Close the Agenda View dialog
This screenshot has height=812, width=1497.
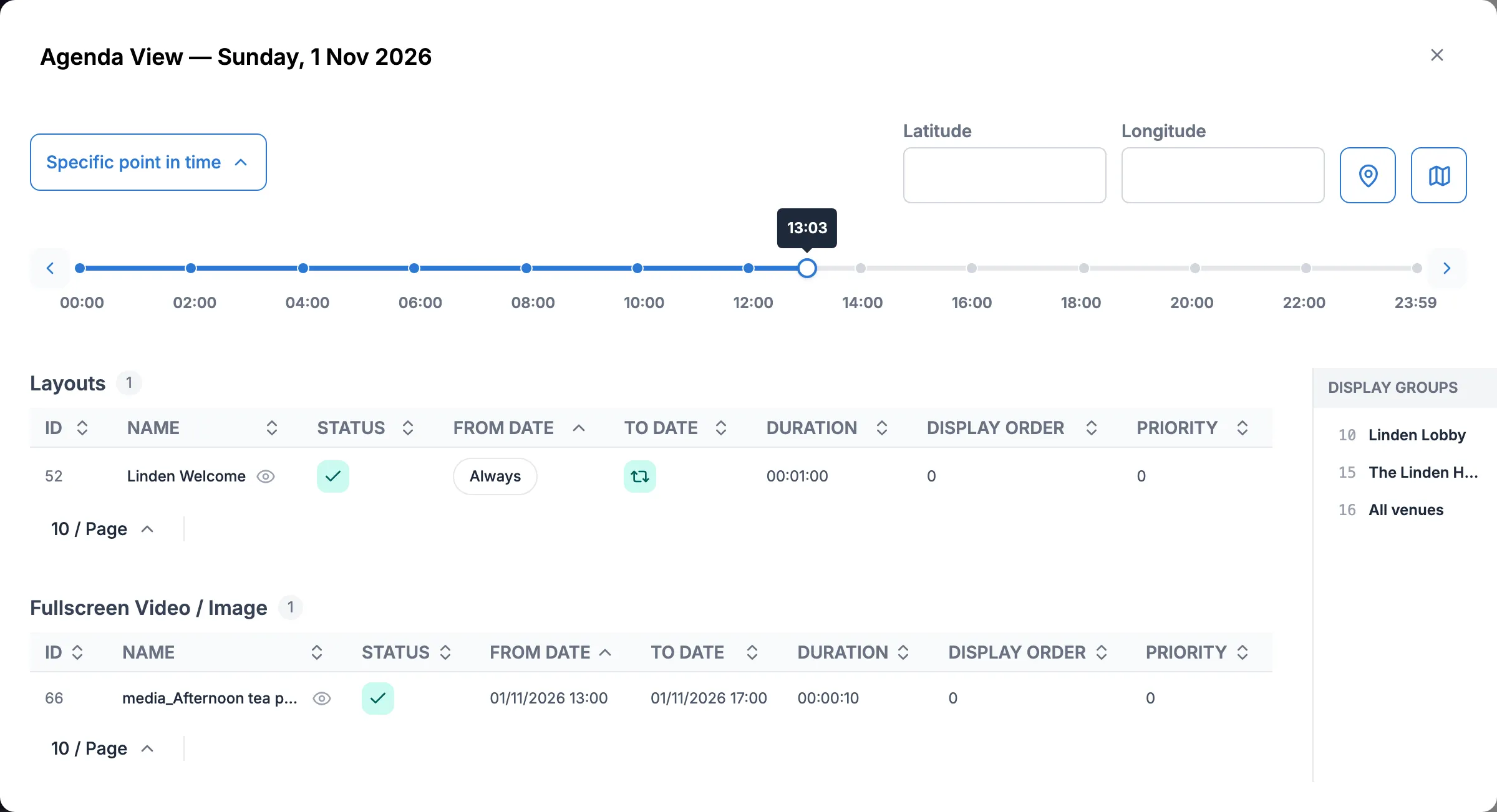[1437, 55]
